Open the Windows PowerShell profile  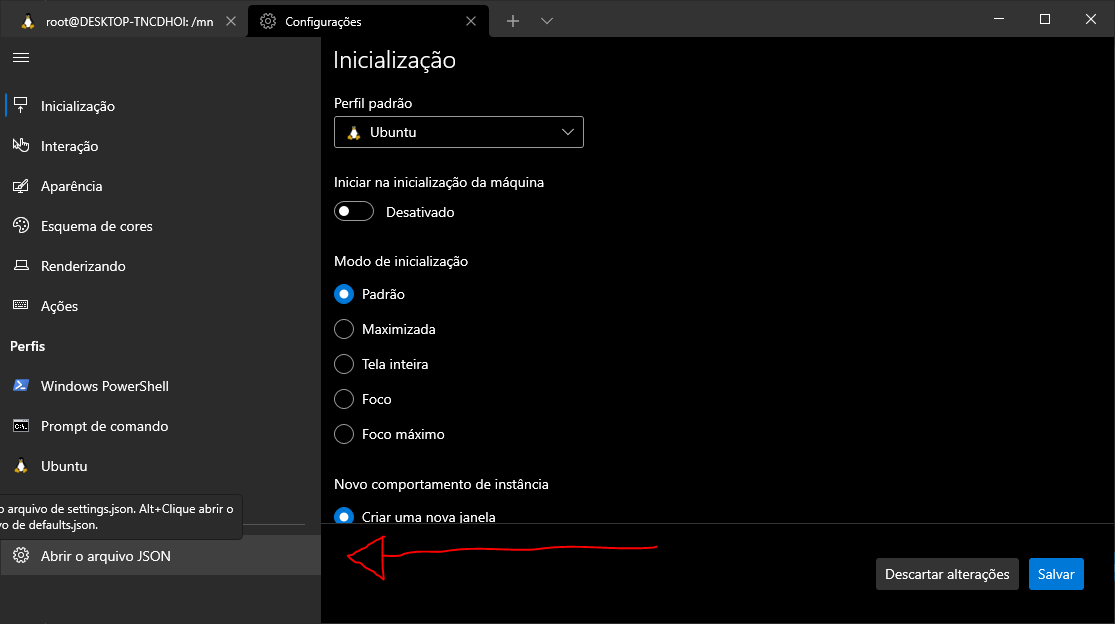(x=160, y=386)
